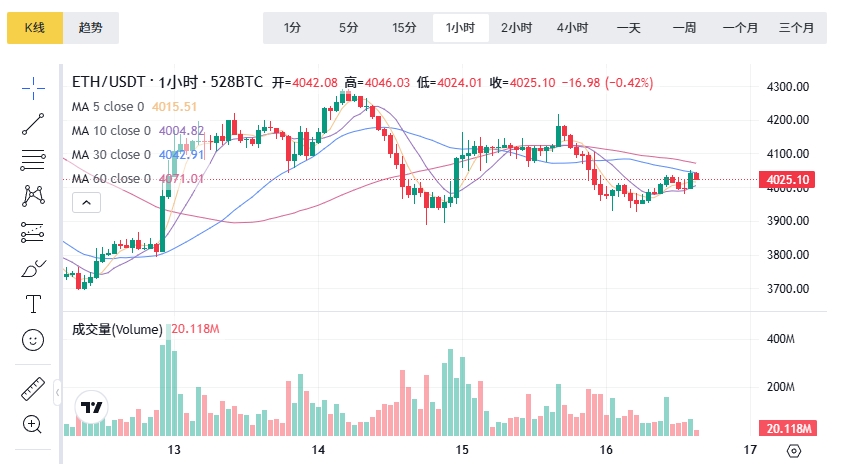This screenshot has height=476, width=845.
Task: Select the crosshair cursor tool
Action: coord(33,88)
